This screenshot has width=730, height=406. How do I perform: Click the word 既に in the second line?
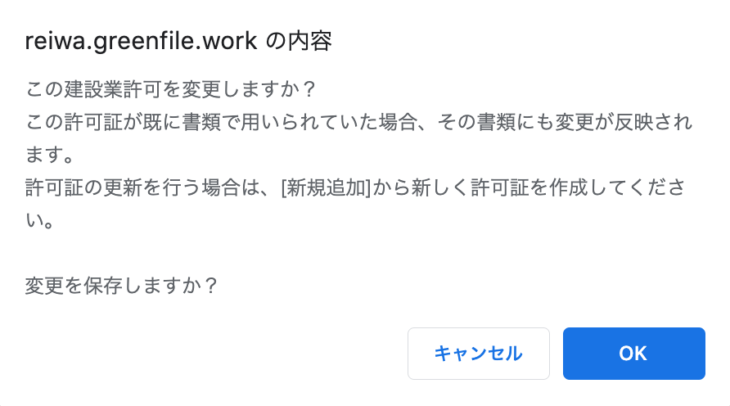pyautogui.click(x=162, y=122)
